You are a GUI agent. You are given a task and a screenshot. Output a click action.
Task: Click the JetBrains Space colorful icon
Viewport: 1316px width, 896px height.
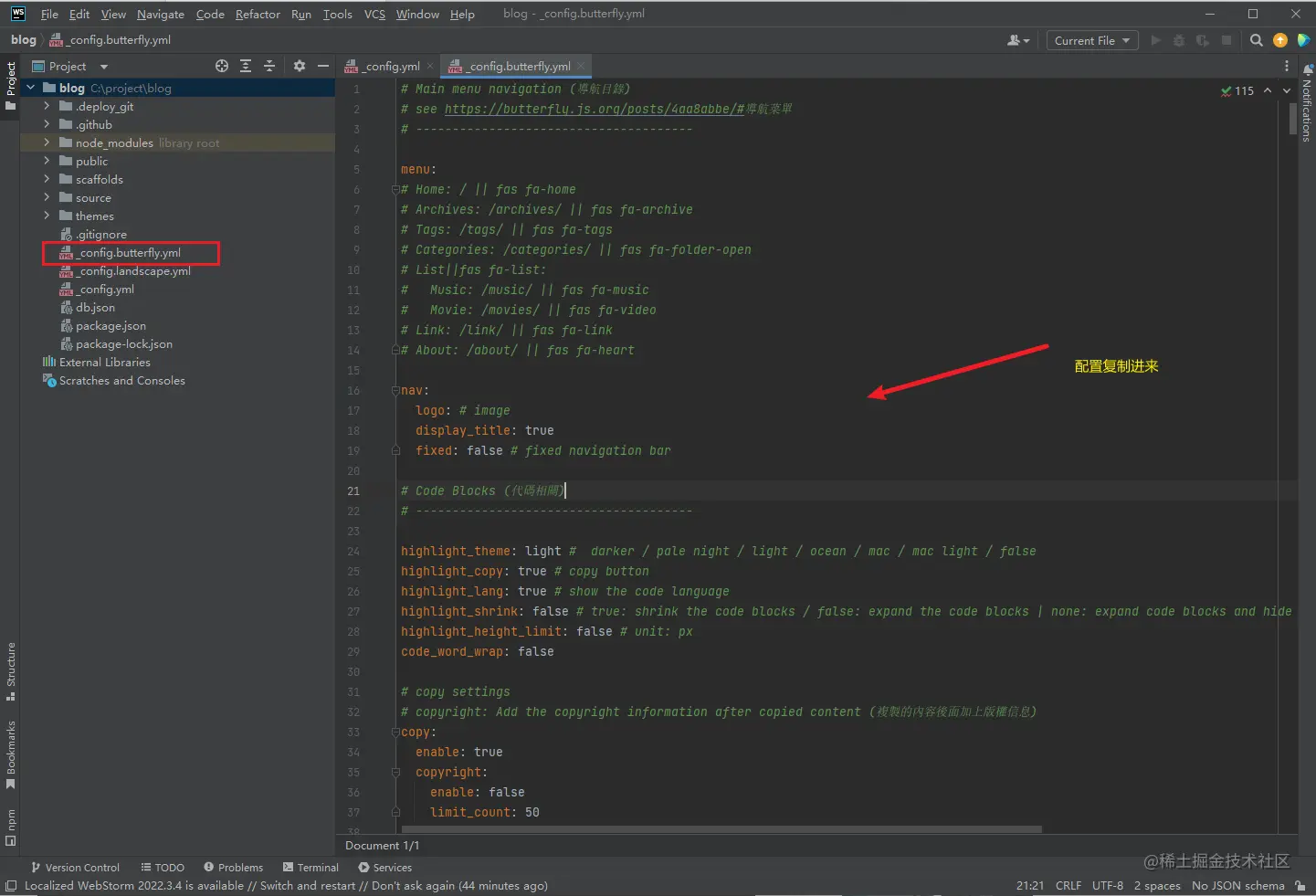[x=1303, y=40]
